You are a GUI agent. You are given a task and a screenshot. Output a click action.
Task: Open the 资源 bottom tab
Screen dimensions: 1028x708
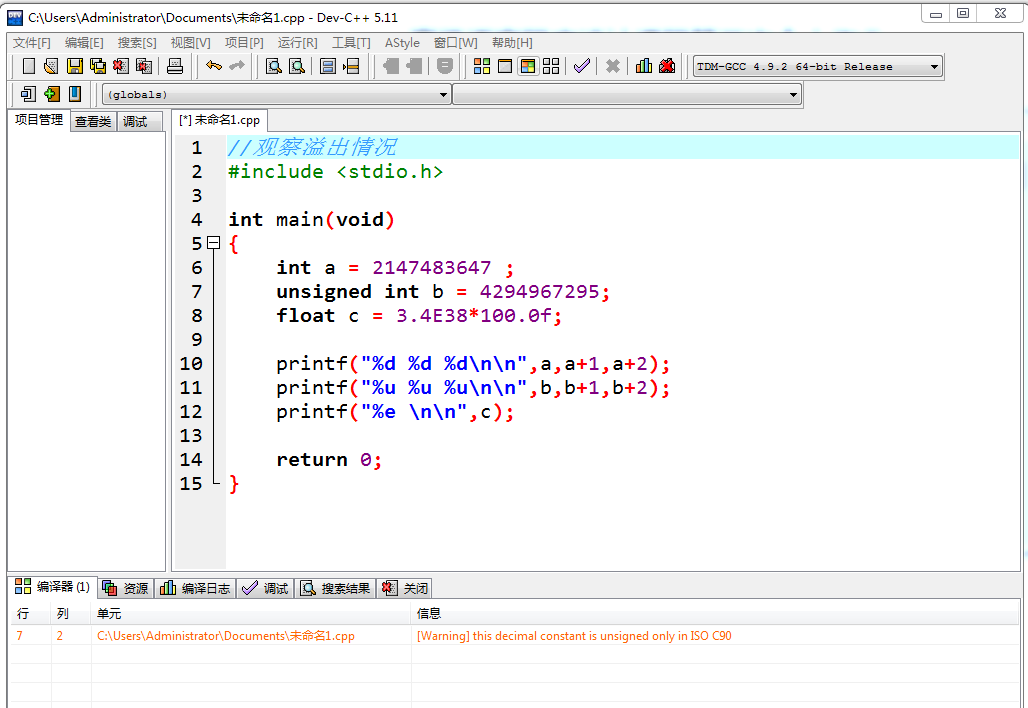(x=126, y=588)
